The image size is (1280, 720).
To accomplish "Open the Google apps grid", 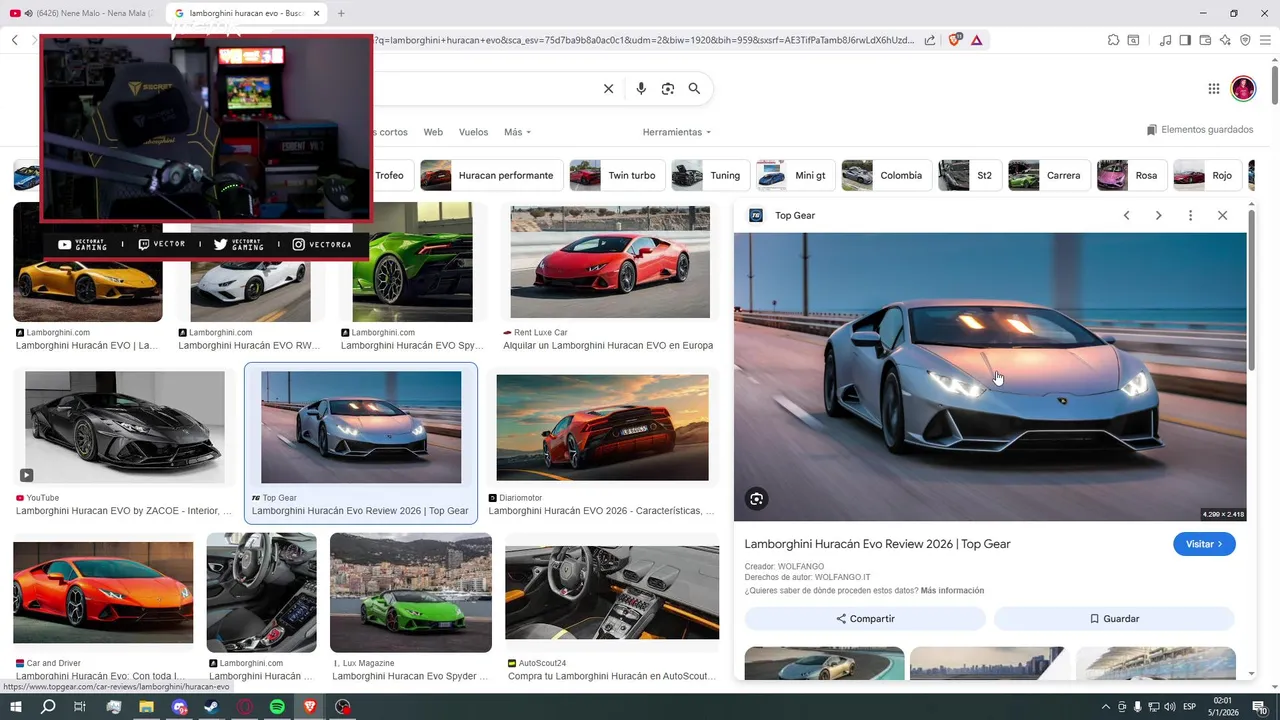I will [1214, 89].
